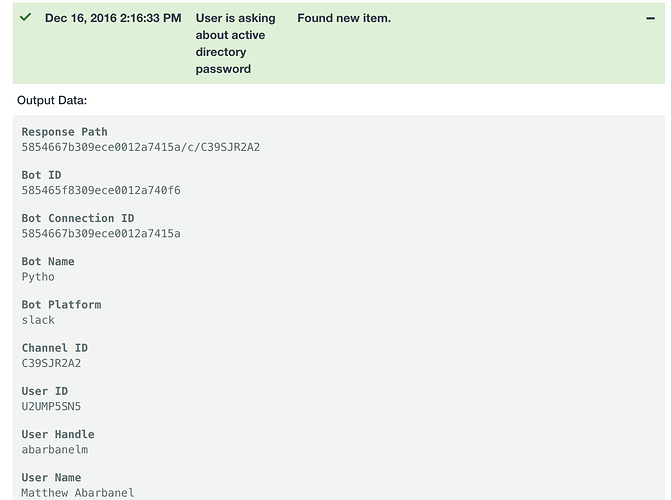Image resolution: width=671 pixels, height=500 pixels.
Task: Select the Dec 16, 2016 2:16:33 PM timestamp
Action: [113, 18]
